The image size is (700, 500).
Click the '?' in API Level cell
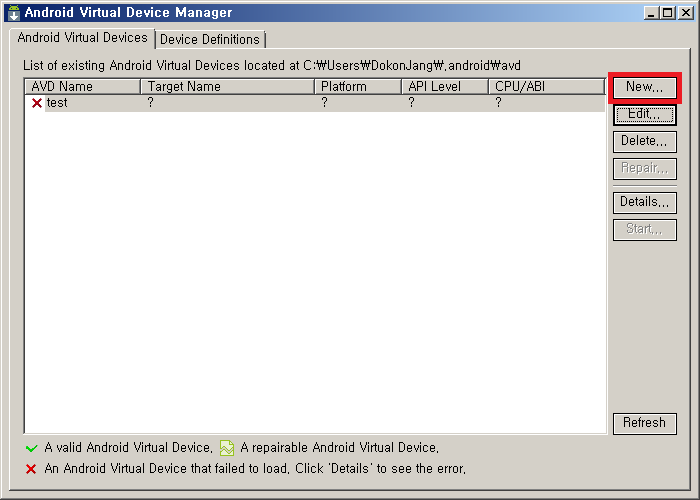411,103
